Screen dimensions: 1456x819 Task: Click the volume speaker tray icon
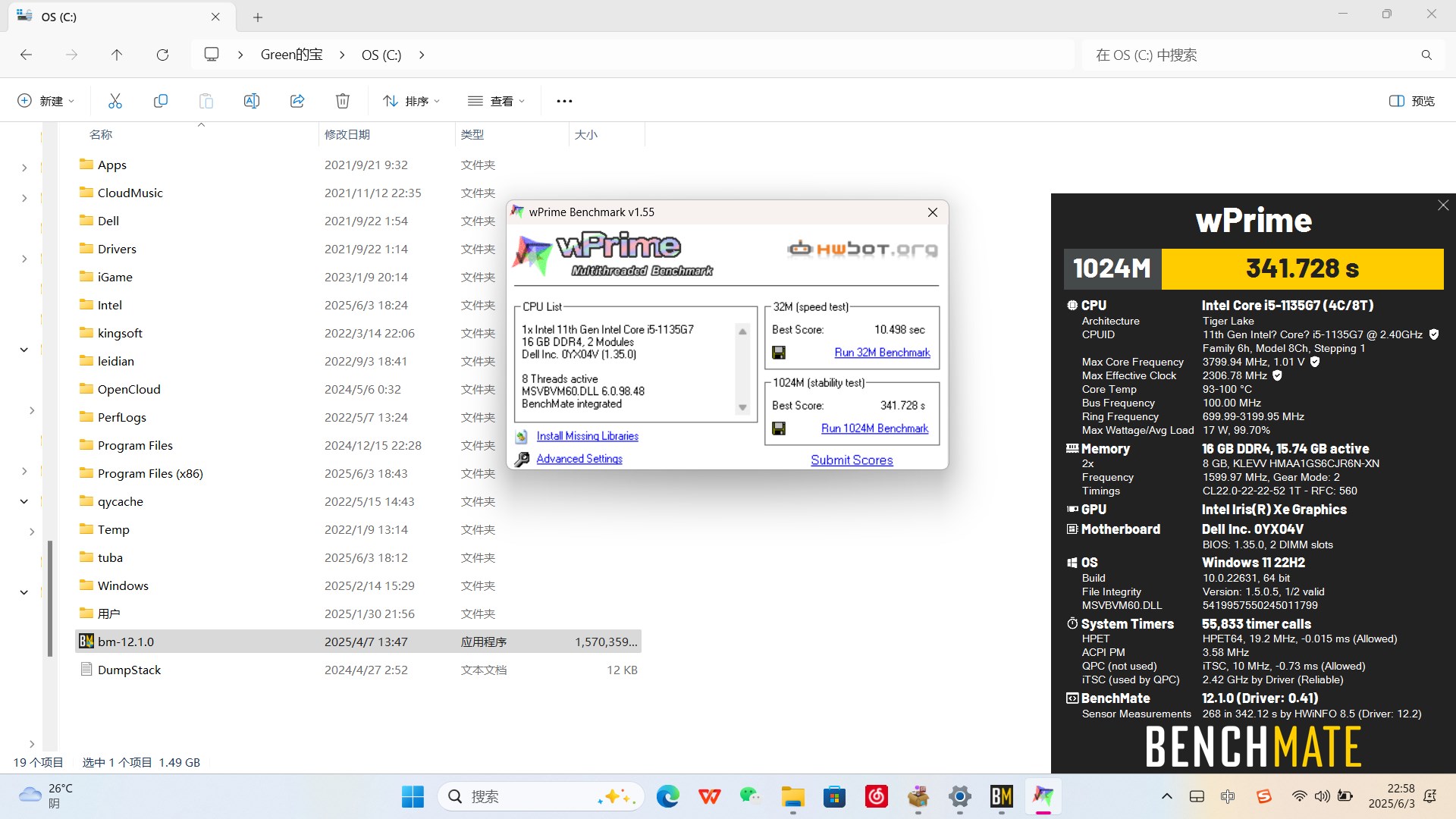pyautogui.click(x=1323, y=796)
